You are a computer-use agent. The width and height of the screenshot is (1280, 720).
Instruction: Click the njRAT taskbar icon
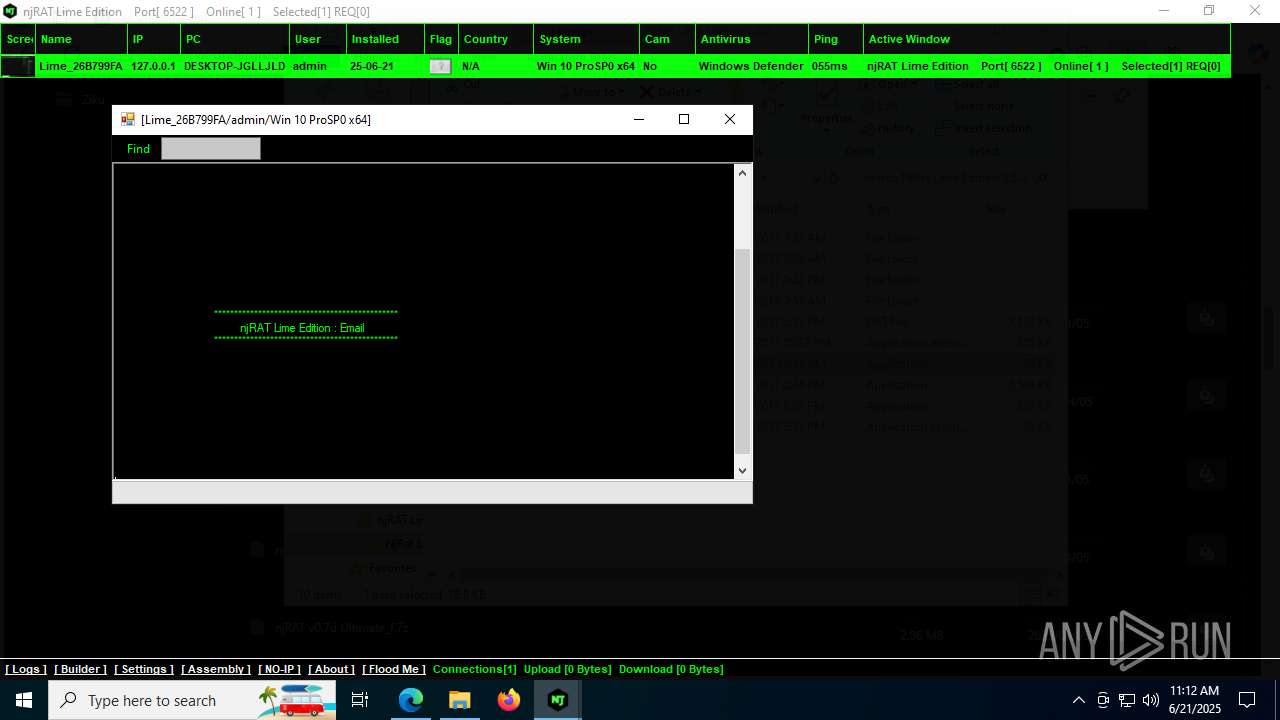coord(558,700)
